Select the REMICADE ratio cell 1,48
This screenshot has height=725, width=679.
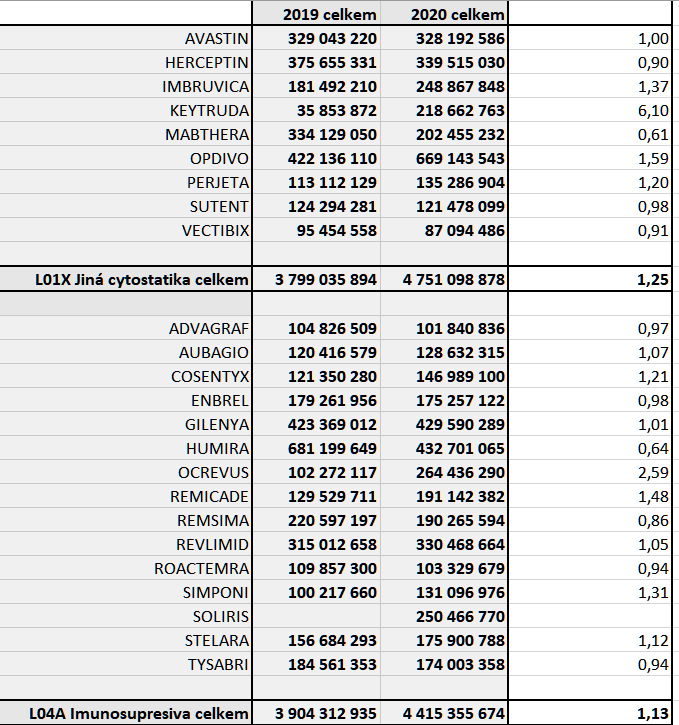(x=590, y=497)
